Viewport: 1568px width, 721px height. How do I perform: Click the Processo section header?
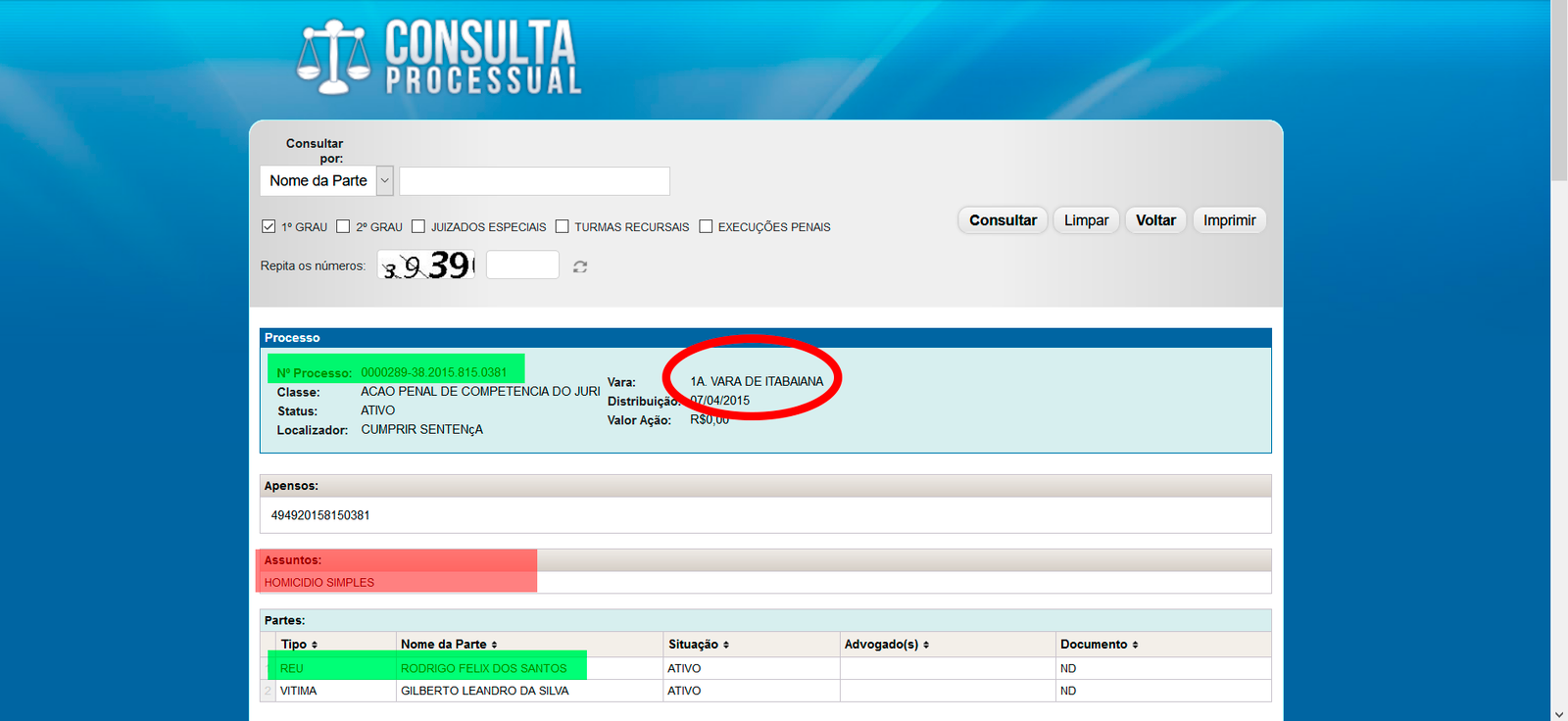pos(765,338)
